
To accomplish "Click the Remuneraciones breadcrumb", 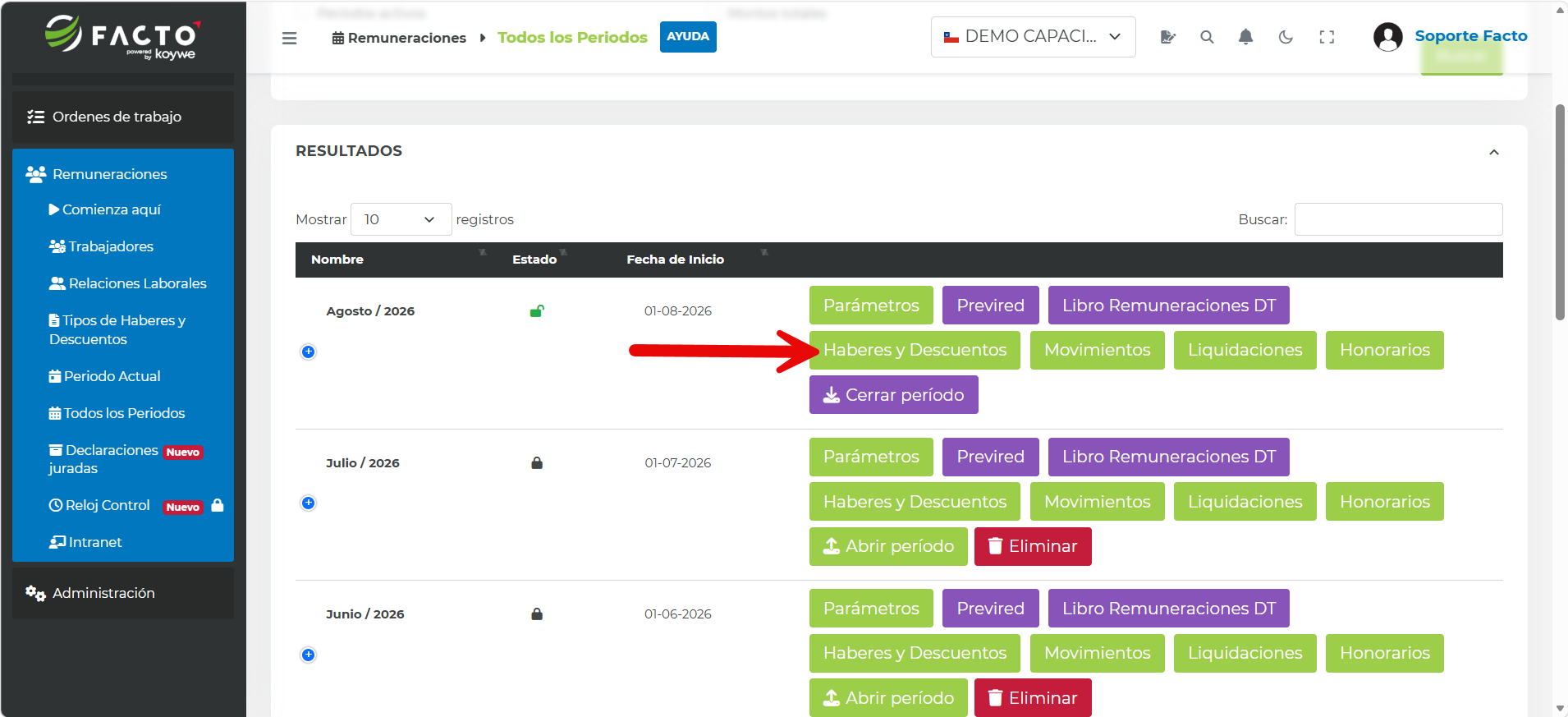I will point(399,38).
